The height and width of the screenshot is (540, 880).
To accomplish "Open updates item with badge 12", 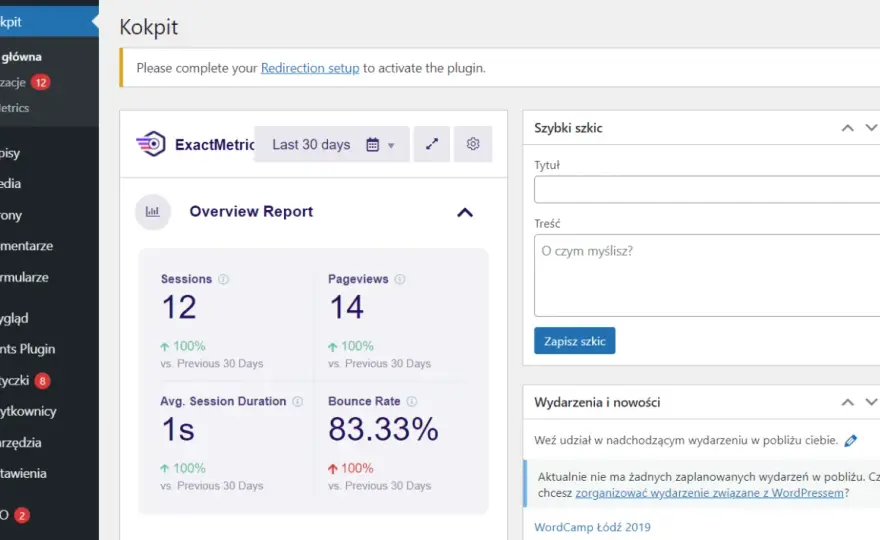I will coord(25,83).
